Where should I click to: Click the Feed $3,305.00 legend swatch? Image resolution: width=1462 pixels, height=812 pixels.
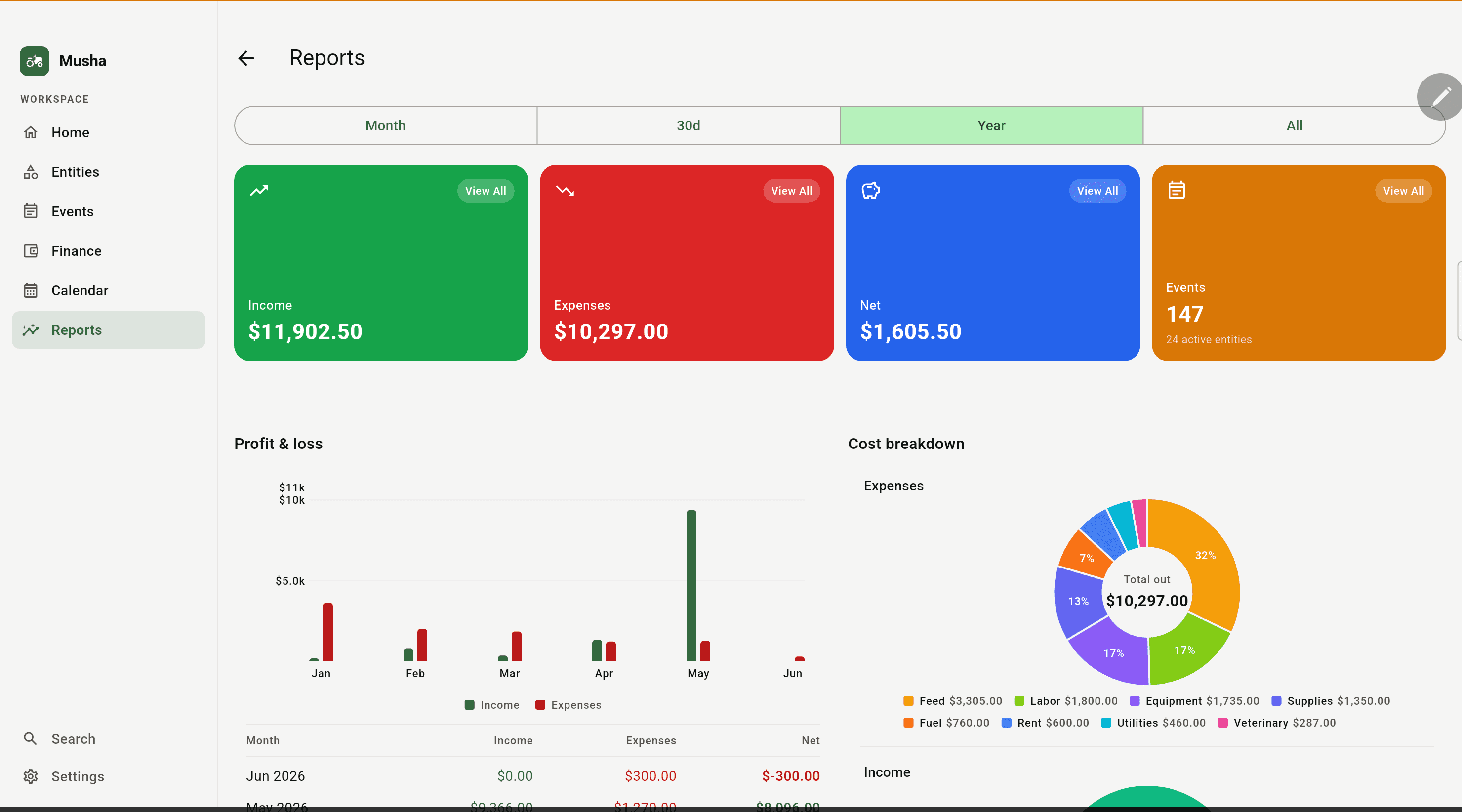908,701
